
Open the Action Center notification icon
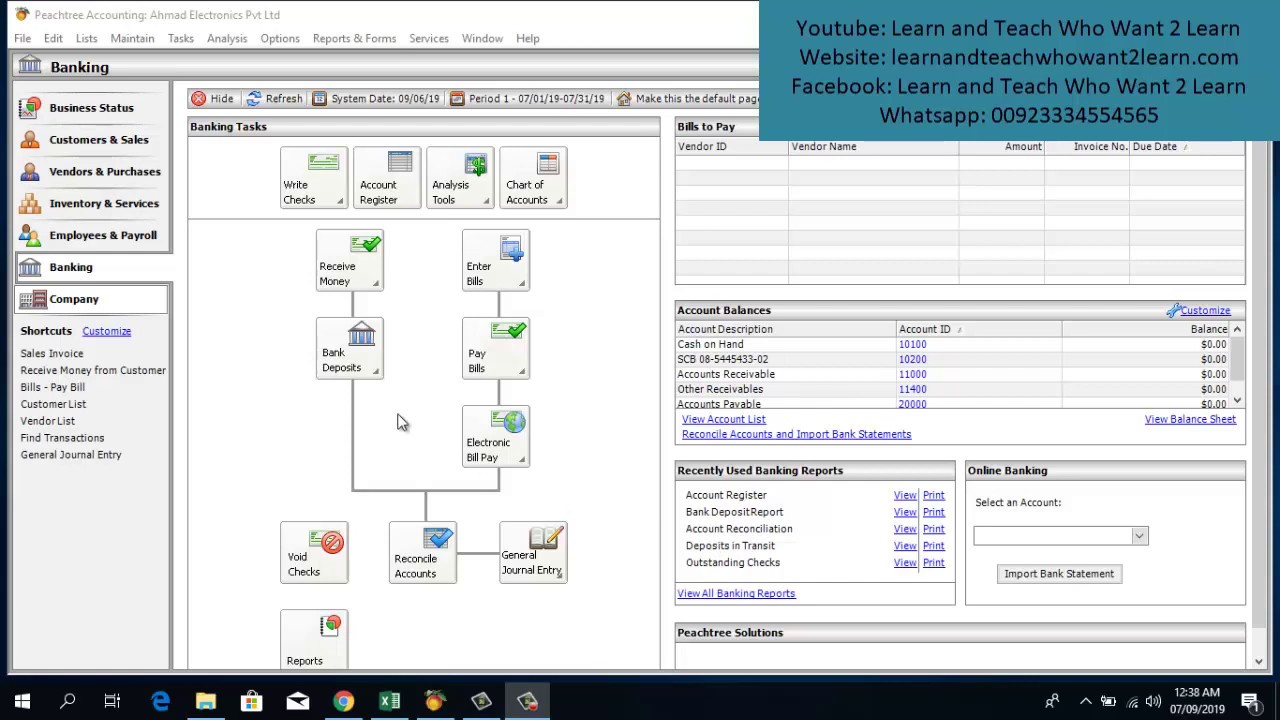coord(1250,701)
